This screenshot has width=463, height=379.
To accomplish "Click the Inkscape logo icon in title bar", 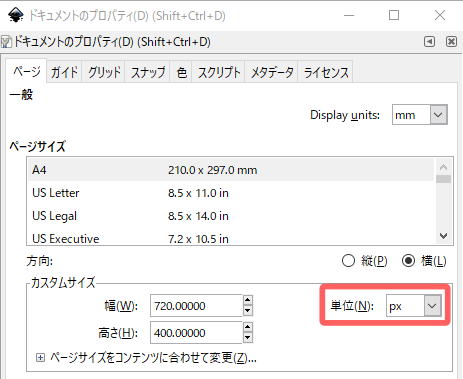I will pyautogui.click(x=16, y=15).
